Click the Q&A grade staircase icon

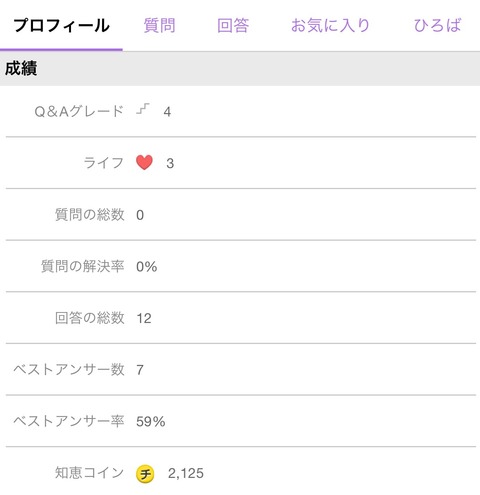(143, 109)
